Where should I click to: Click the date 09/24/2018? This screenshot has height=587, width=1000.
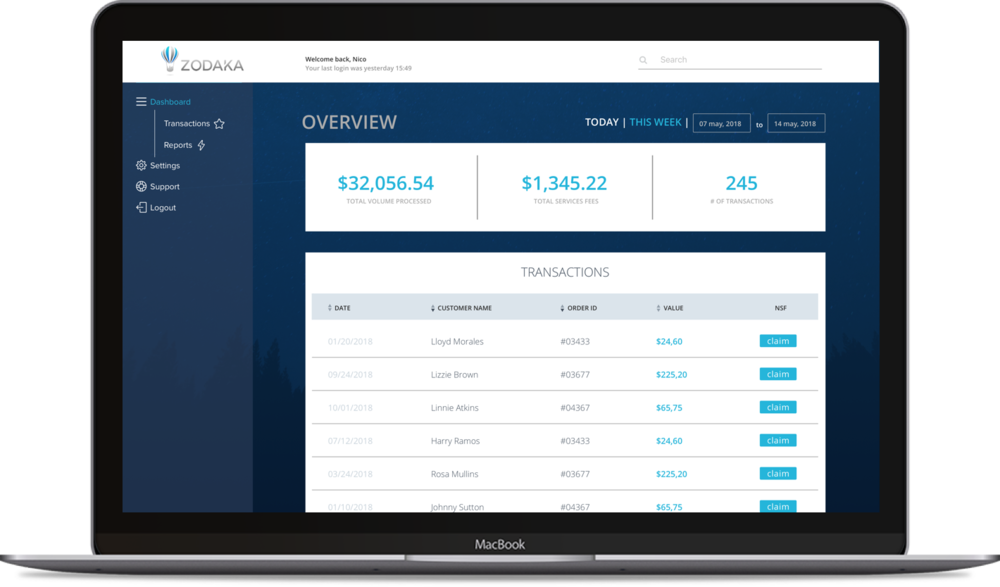coord(349,375)
